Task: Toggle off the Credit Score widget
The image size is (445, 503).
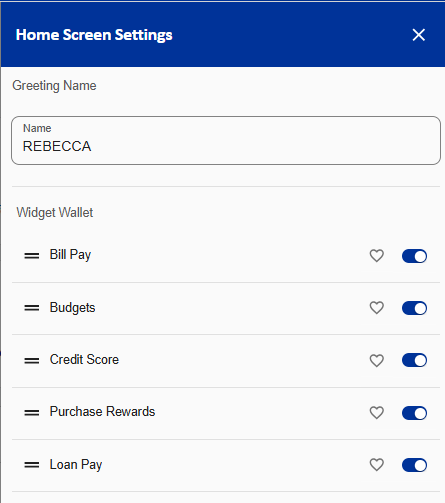Action: pos(414,360)
